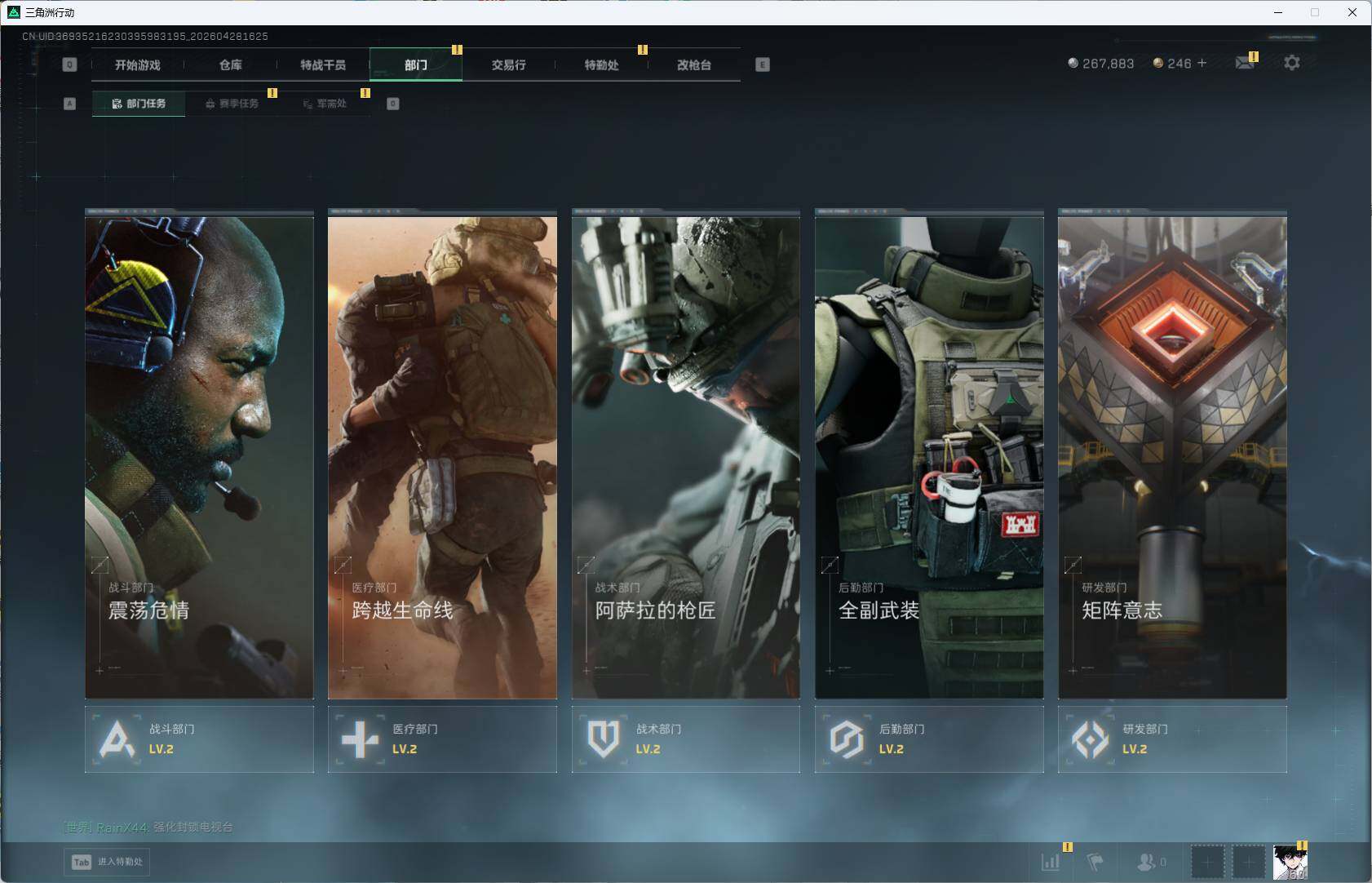Open the stats bar chart icon
1372x883 pixels.
click(x=1051, y=862)
